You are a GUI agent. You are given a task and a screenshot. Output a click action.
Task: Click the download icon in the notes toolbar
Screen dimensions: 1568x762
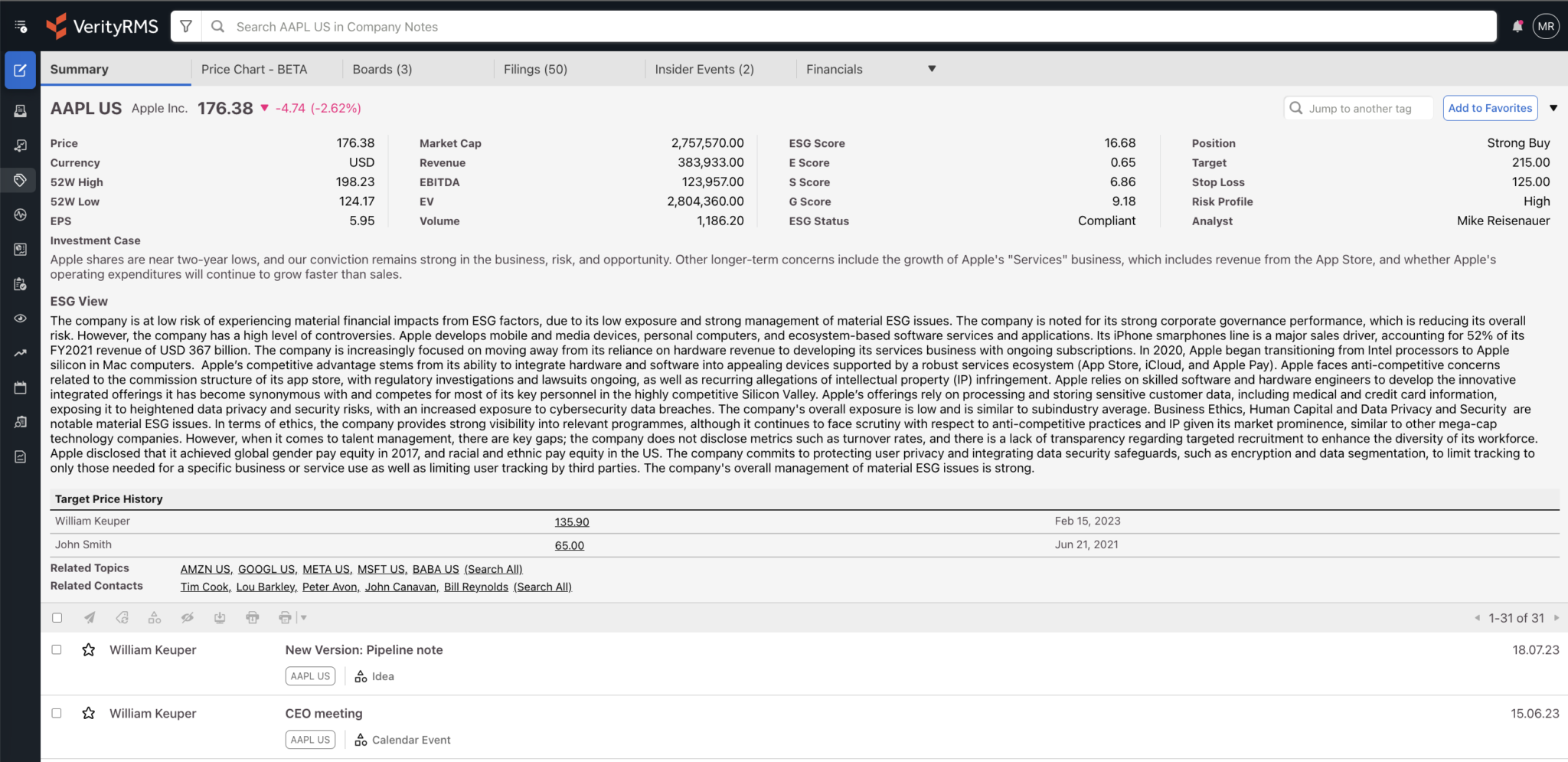(x=220, y=617)
